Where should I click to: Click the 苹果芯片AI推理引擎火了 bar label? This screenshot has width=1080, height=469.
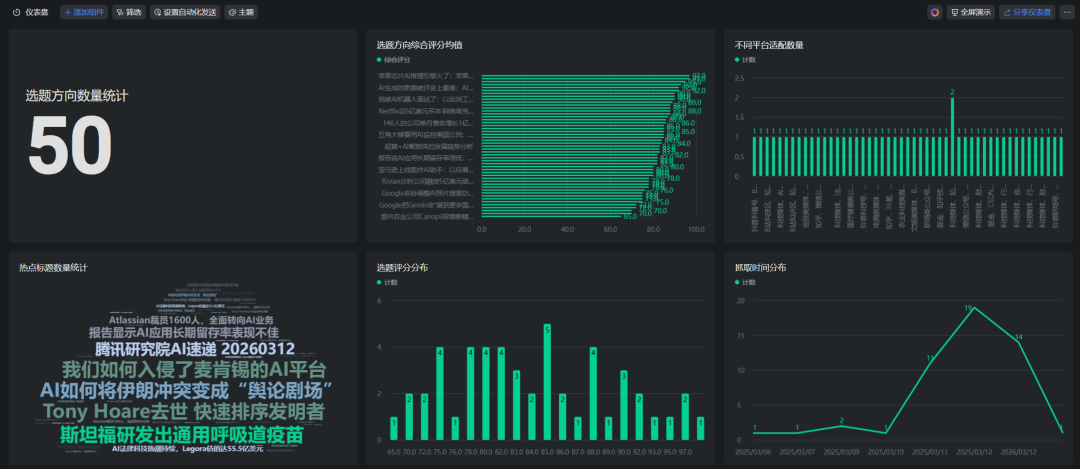(x=426, y=76)
